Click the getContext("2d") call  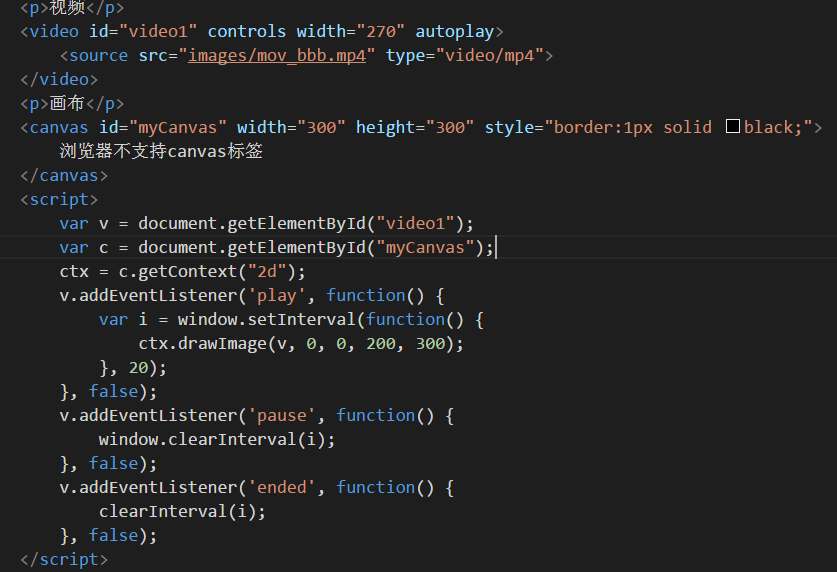(217, 272)
